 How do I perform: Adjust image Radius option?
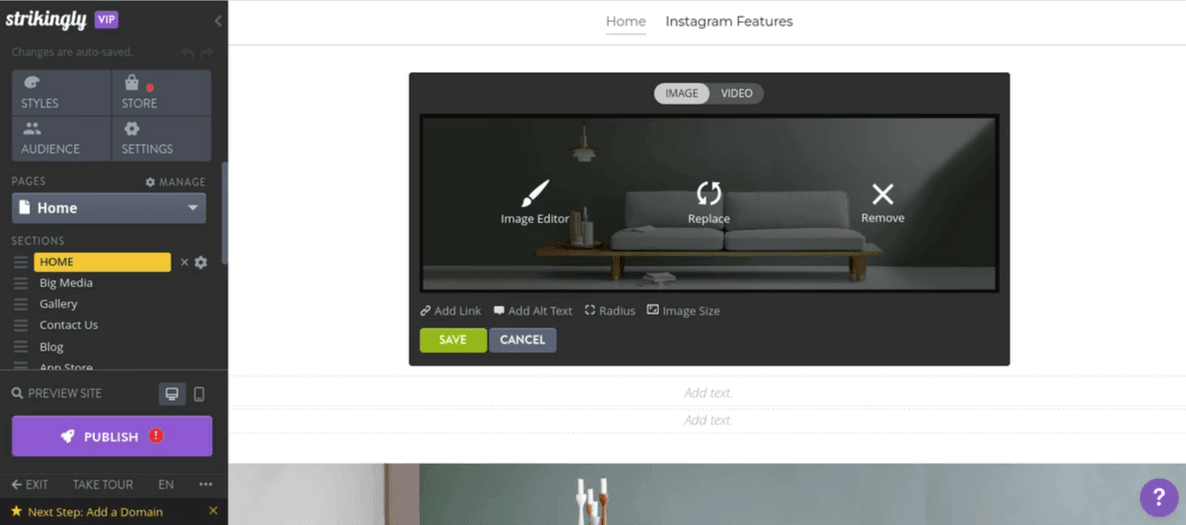pos(610,311)
